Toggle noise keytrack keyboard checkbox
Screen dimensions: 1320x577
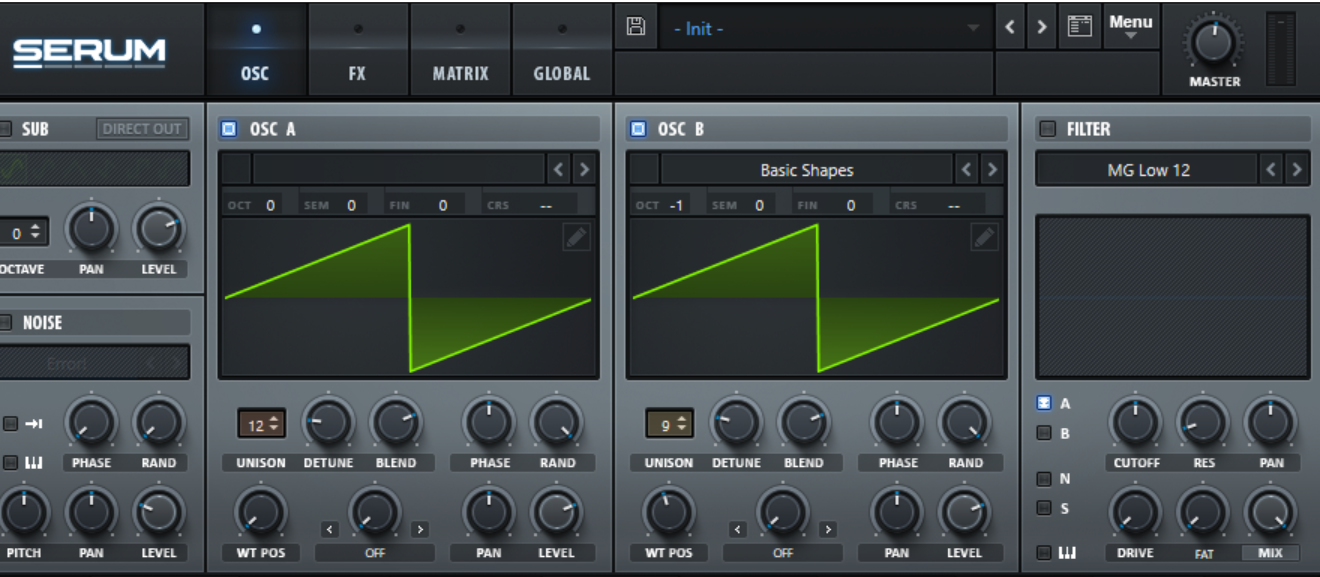pyautogui.click(x=10, y=462)
